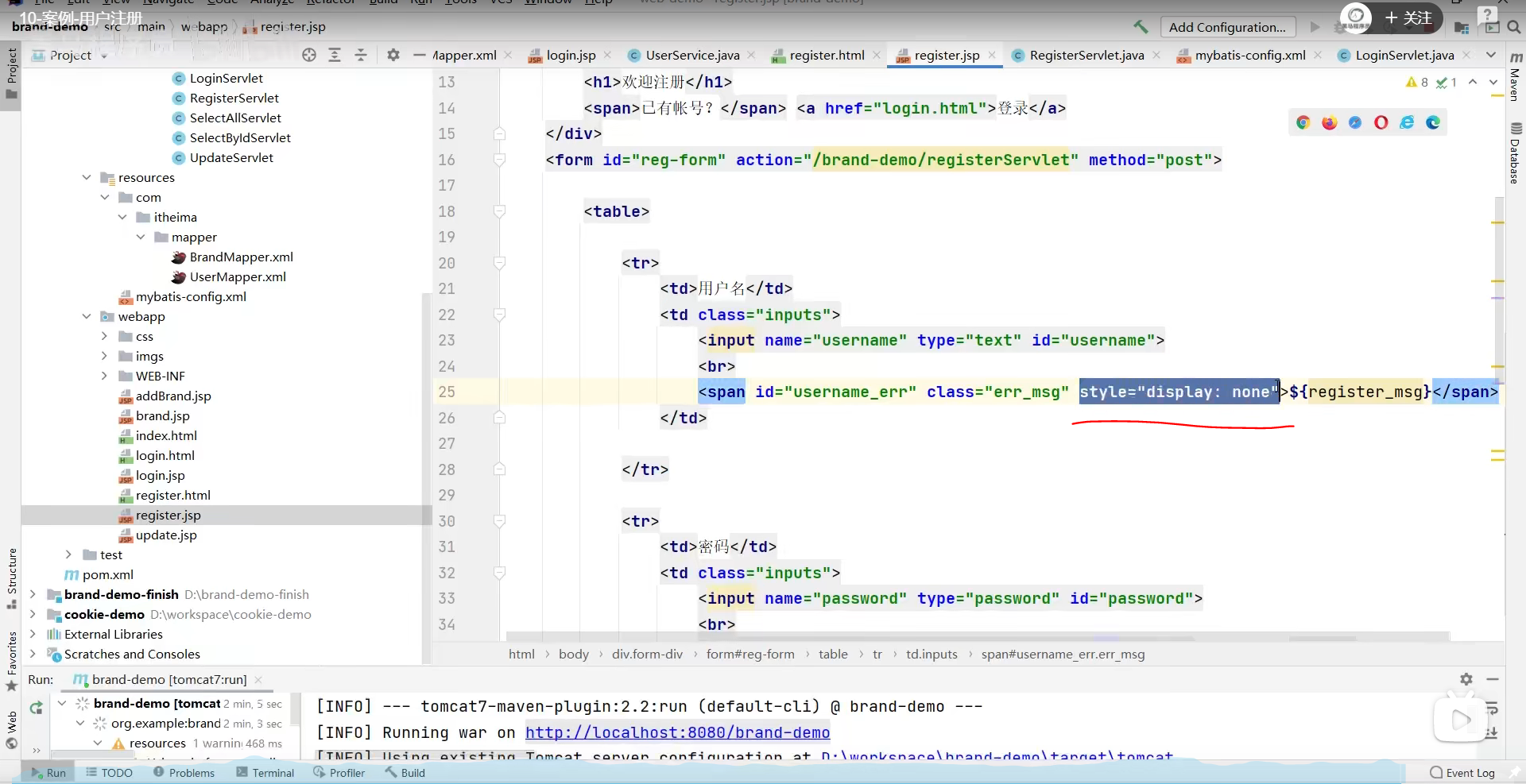The height and width of the screenshot is (784, 1526).
Task: Toggle fold marker on line 18
Action: tap(499, 211)
